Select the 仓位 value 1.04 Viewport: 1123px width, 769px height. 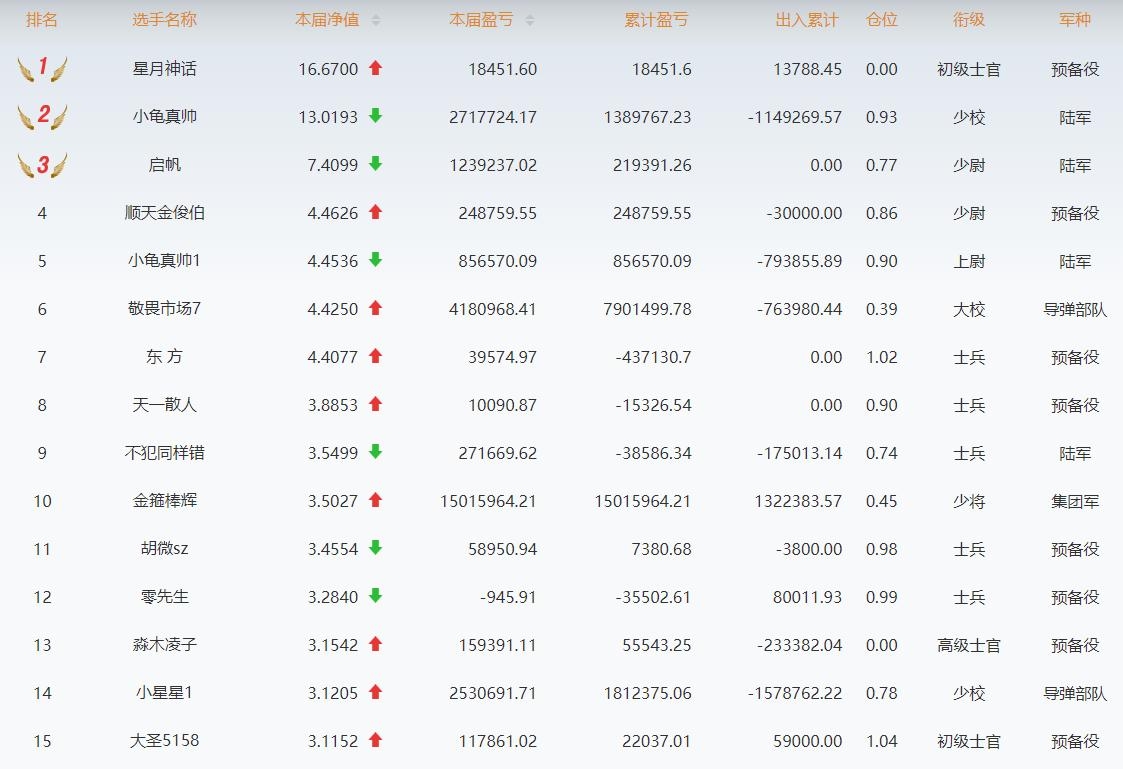[882, 741]
